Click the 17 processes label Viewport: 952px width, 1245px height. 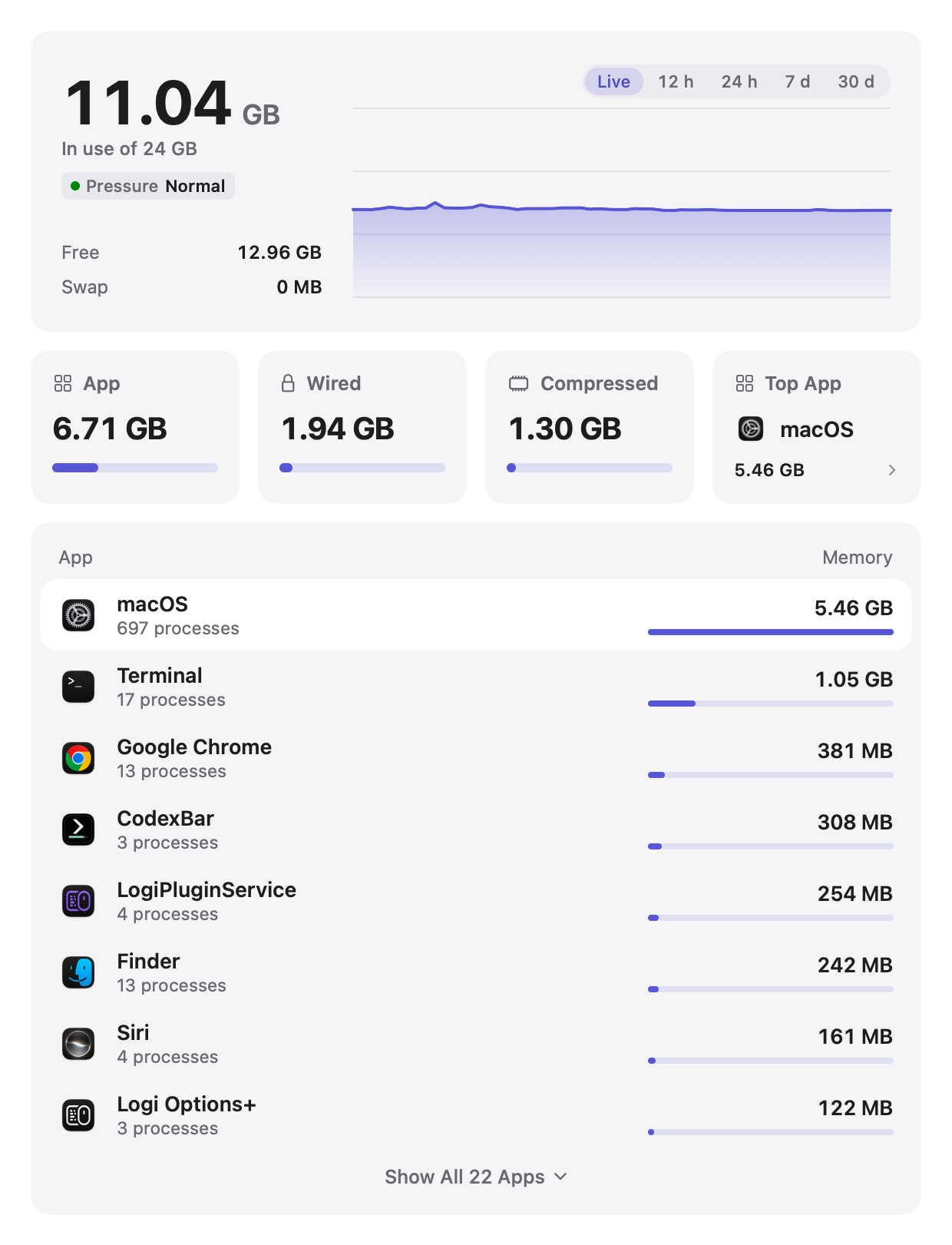click(x=171, y=700)
